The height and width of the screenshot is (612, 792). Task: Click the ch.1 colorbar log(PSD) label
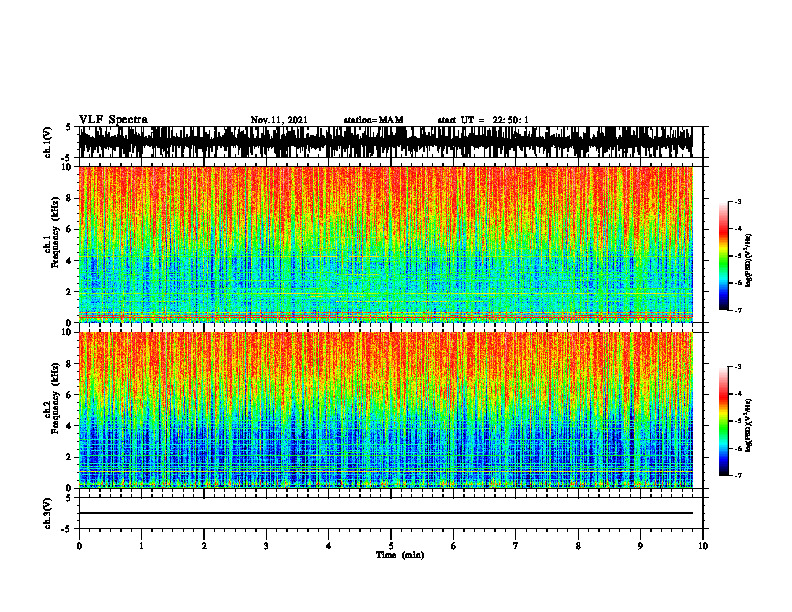pyautogui.click(x=749, y=261)
